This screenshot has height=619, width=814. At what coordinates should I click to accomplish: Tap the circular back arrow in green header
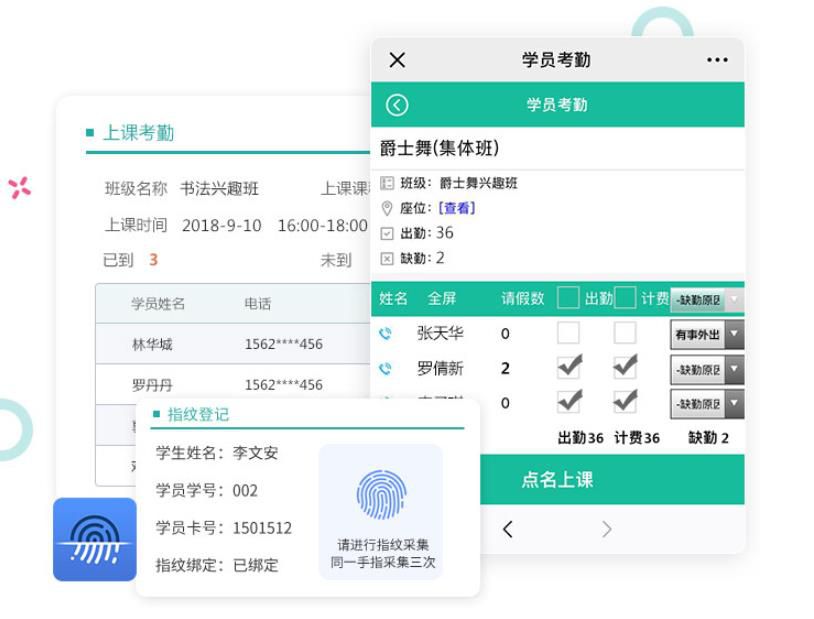tap(397, 105)
